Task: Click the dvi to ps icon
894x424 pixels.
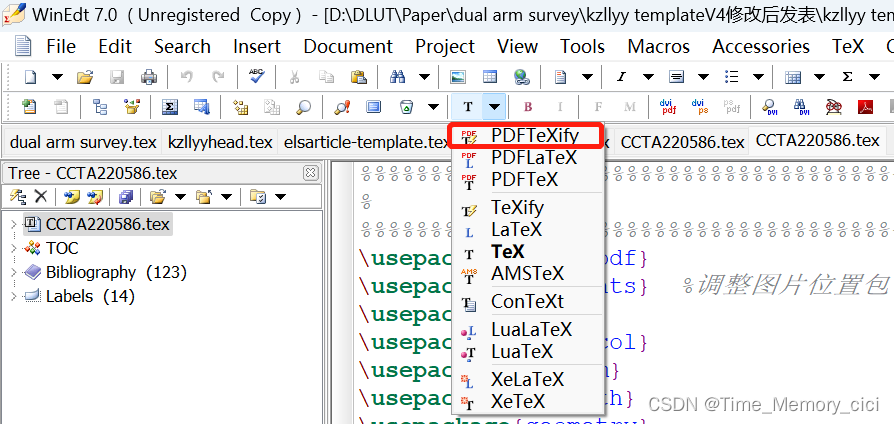Action: pyautogui.click(x=700, y=107)
